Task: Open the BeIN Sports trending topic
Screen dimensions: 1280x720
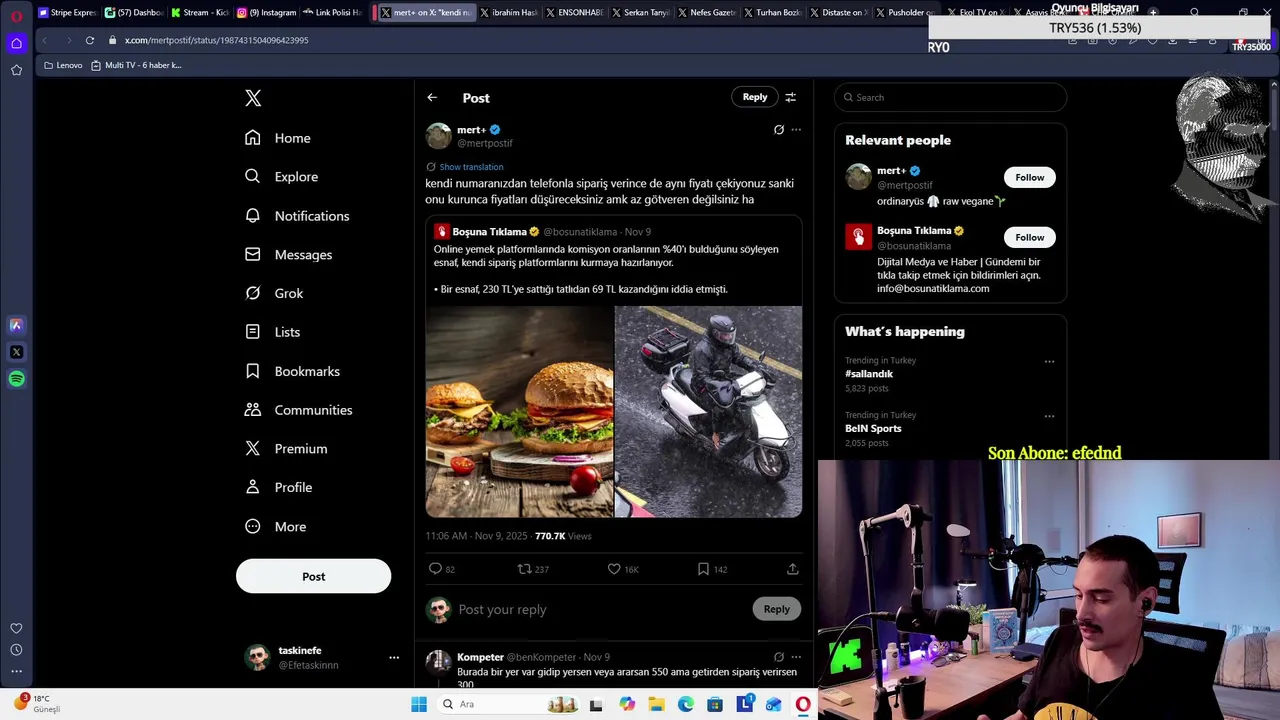Action: 873,428
